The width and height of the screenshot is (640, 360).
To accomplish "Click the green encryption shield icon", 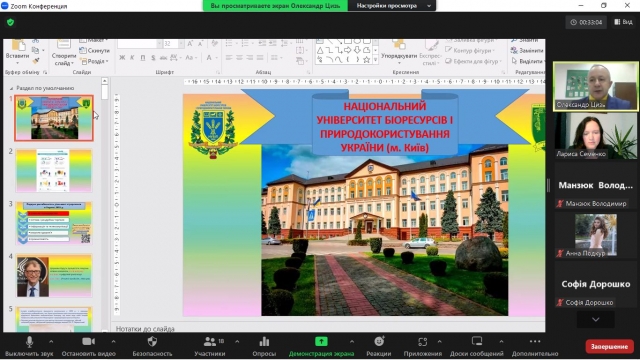I will (11, 22).
